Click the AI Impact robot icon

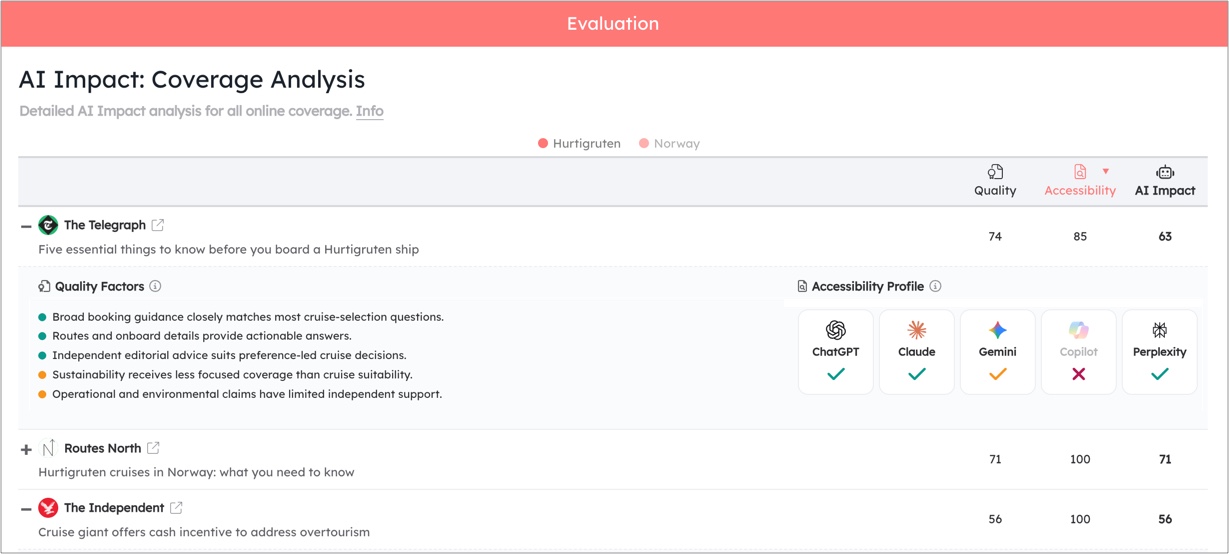pos(1165,172)
